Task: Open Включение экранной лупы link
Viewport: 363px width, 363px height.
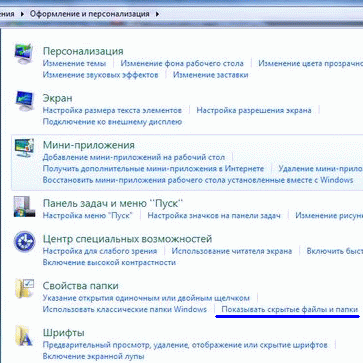Action: pyautogui.click(x=93, y=356)
